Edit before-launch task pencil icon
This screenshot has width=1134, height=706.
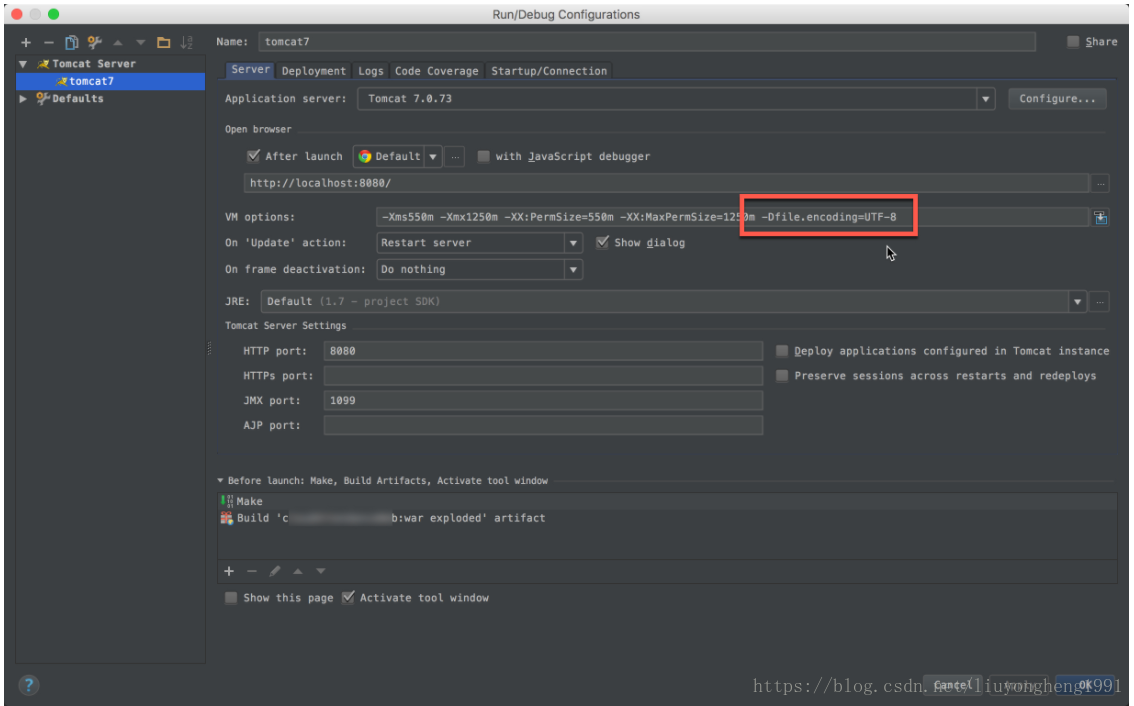275,571
